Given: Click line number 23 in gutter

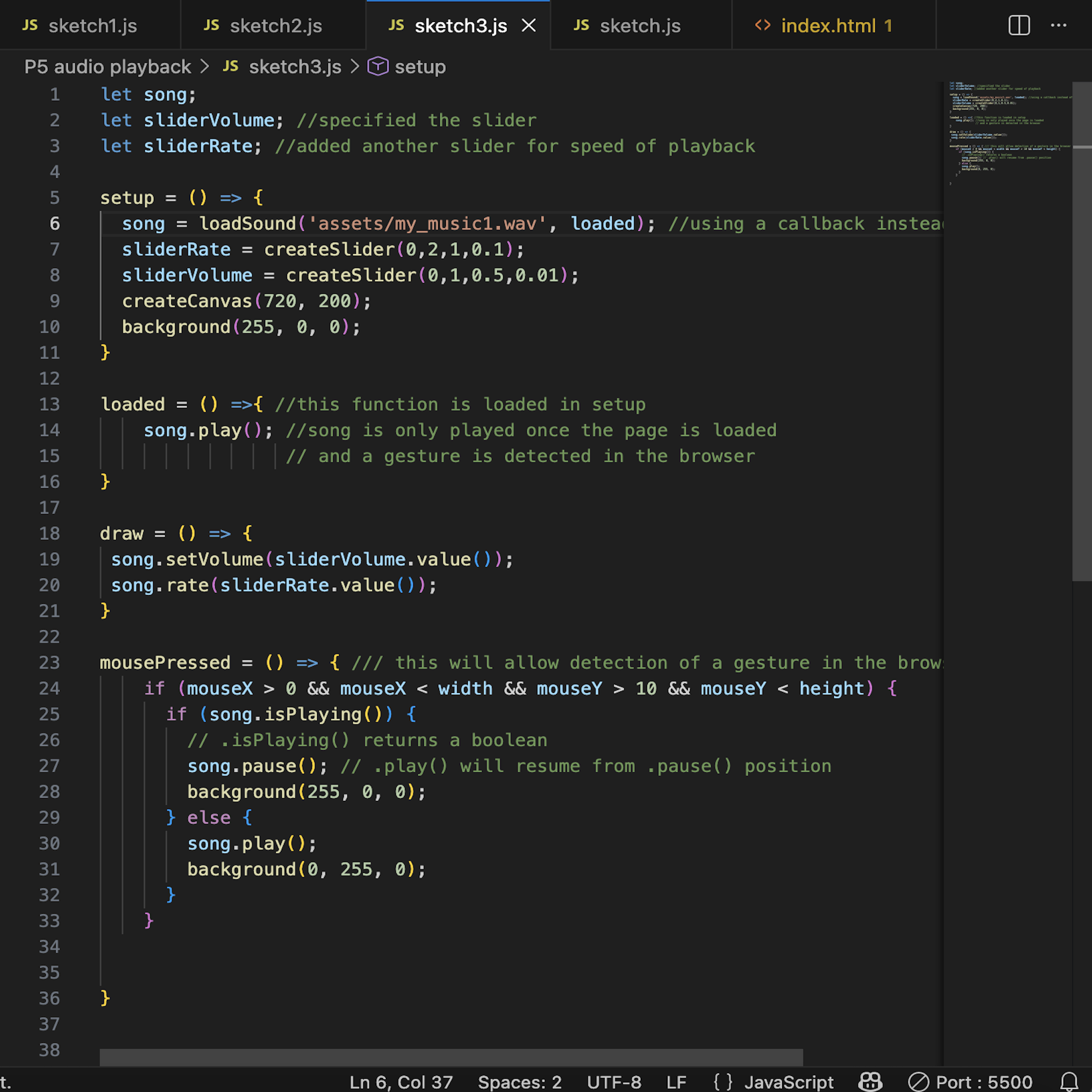Looking at the screenshot, I should (x=49, y=663).
